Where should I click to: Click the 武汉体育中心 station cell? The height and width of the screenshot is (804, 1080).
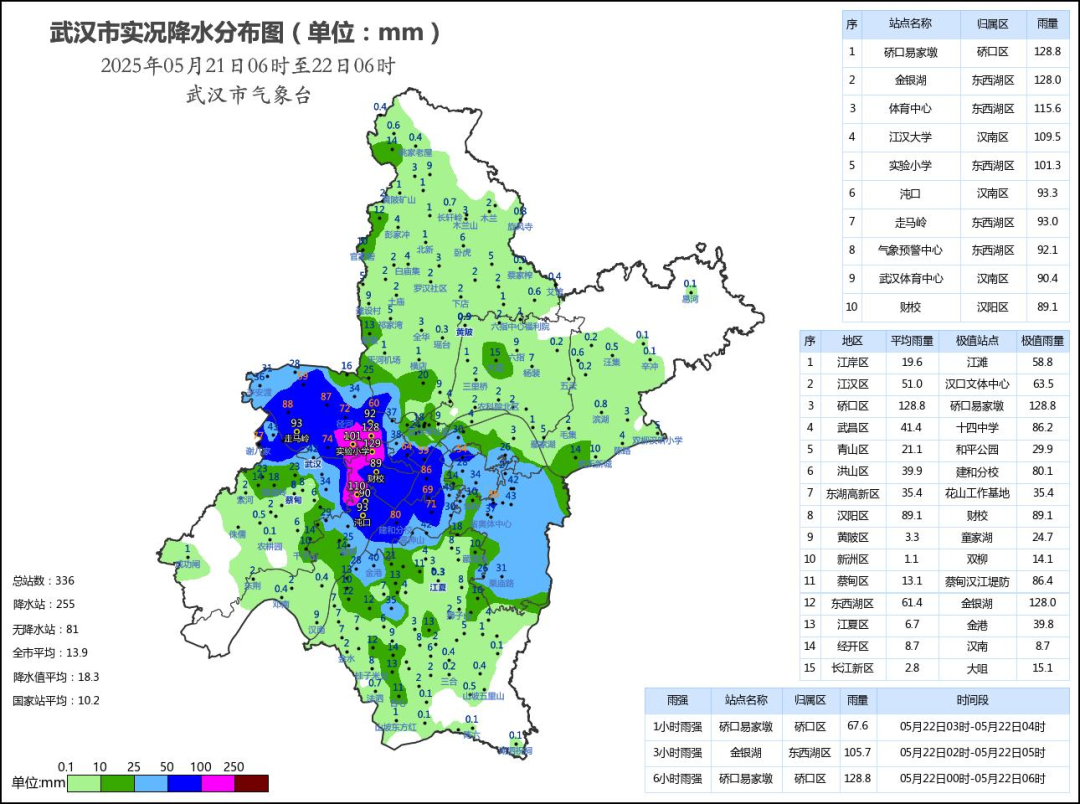[910, 278]
